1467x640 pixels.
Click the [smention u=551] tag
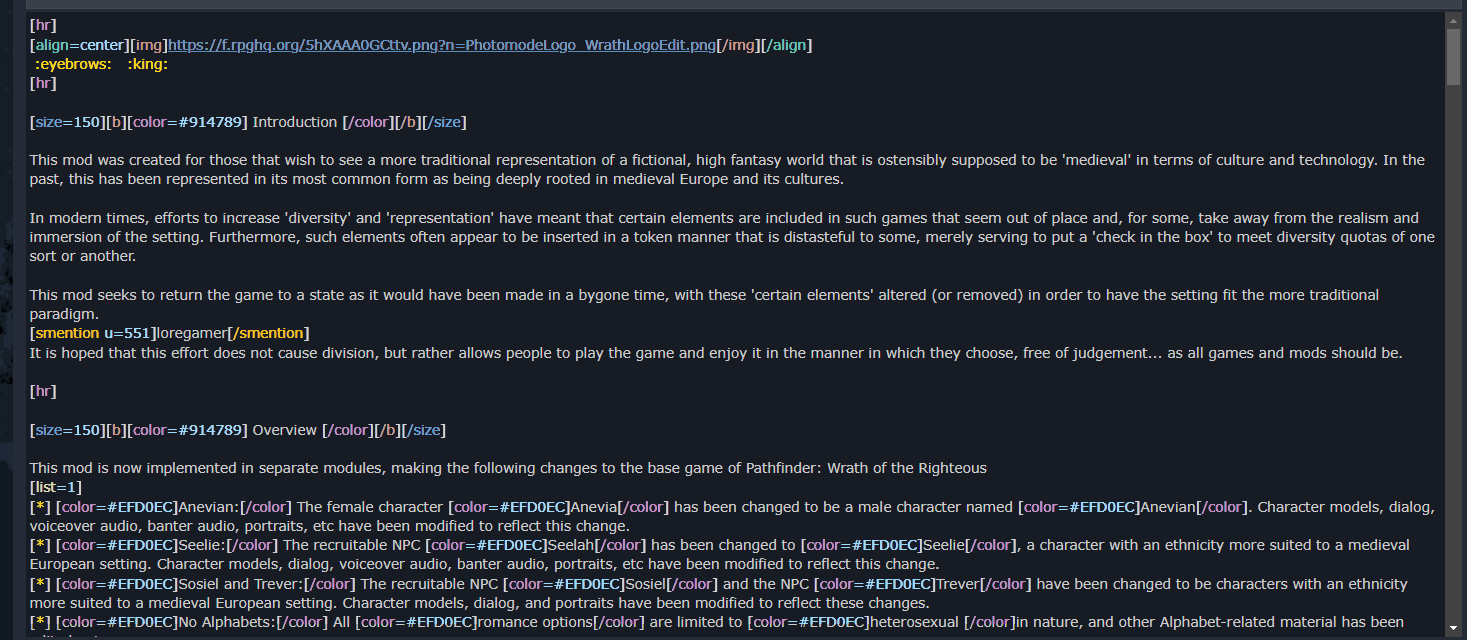(93, 333)
